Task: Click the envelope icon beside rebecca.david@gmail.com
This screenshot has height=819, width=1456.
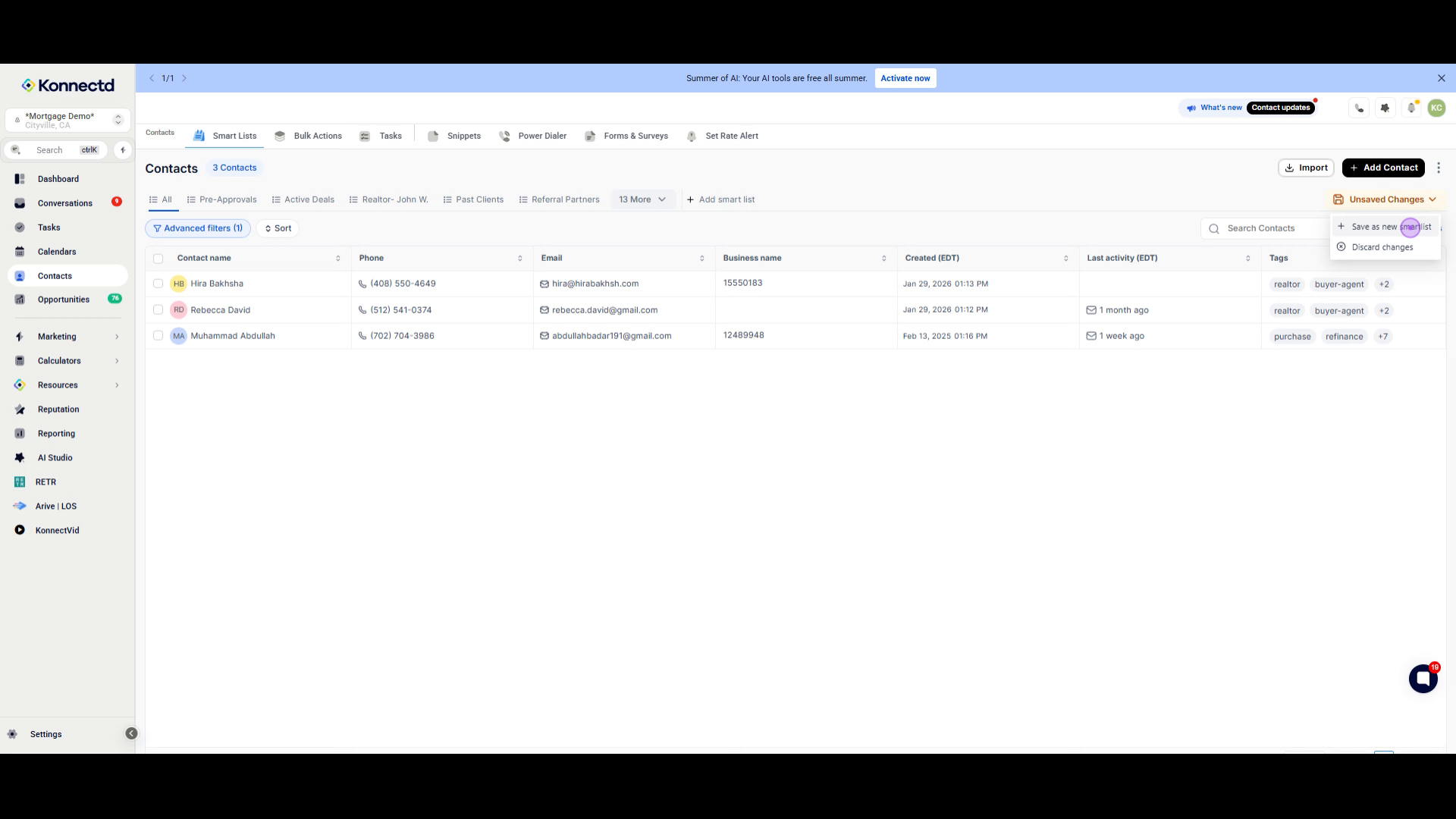Action: click(x=544, y=310)
